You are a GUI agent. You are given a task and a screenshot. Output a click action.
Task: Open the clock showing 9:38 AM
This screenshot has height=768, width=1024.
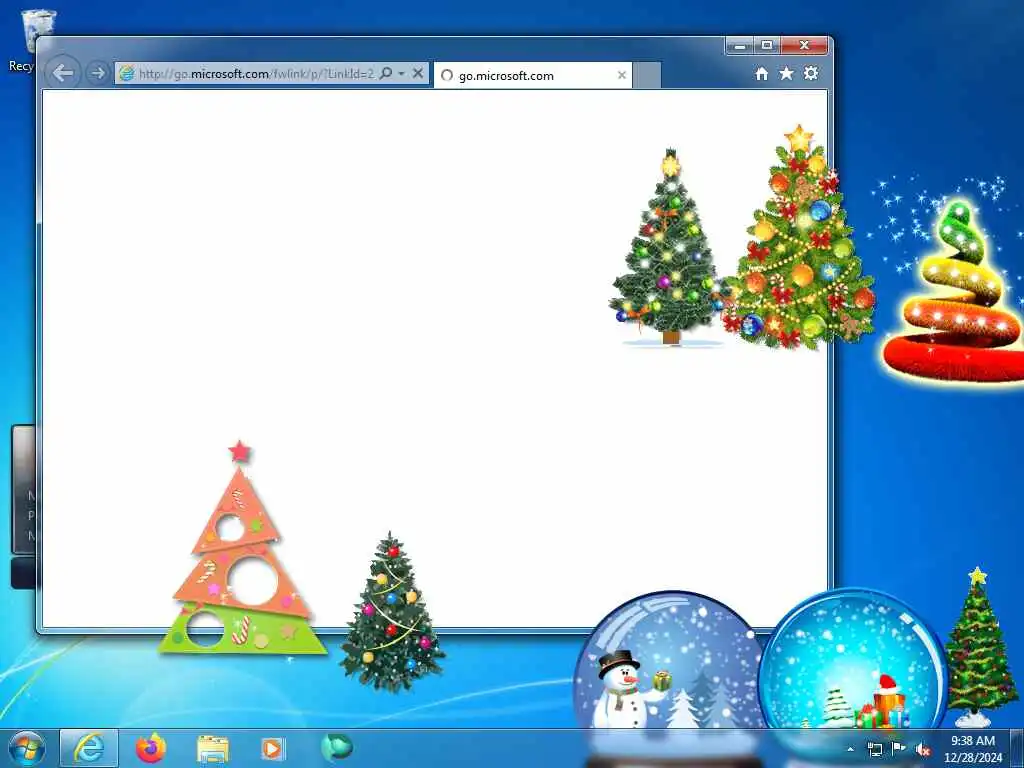[x=973, y=749]
